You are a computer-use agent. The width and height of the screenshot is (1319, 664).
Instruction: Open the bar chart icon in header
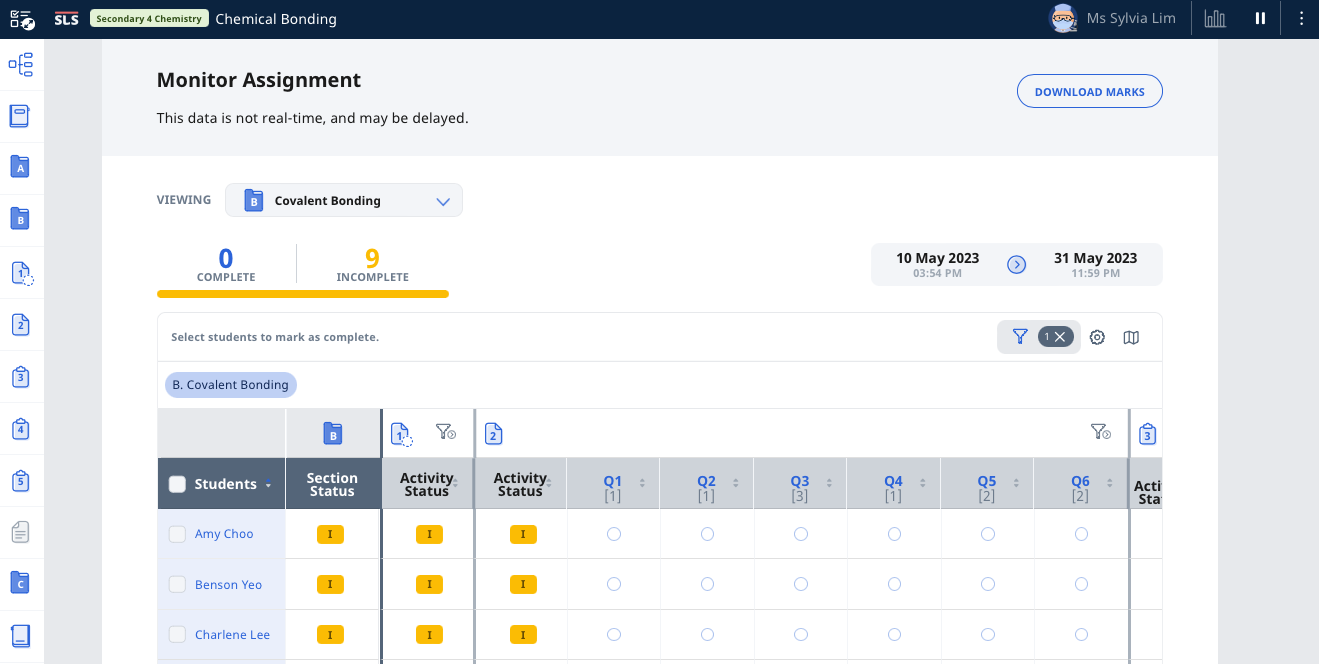coord(1215,18)
